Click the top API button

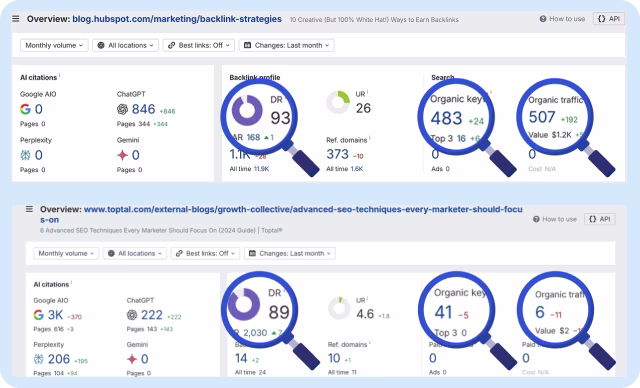[x=609, y=19]
